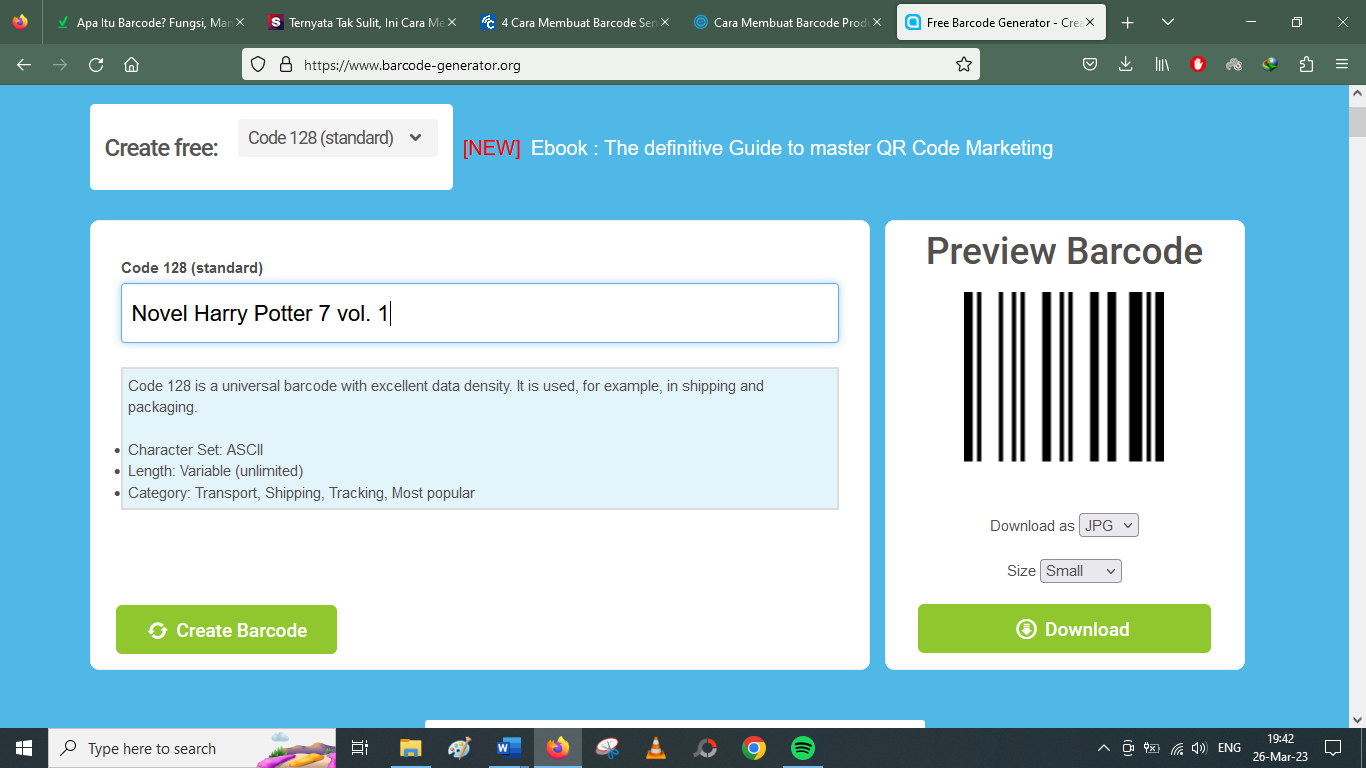Viewport: 1366px width, 768px height.
Task: Go back to the previous page
Action: [x=24, y=65]
